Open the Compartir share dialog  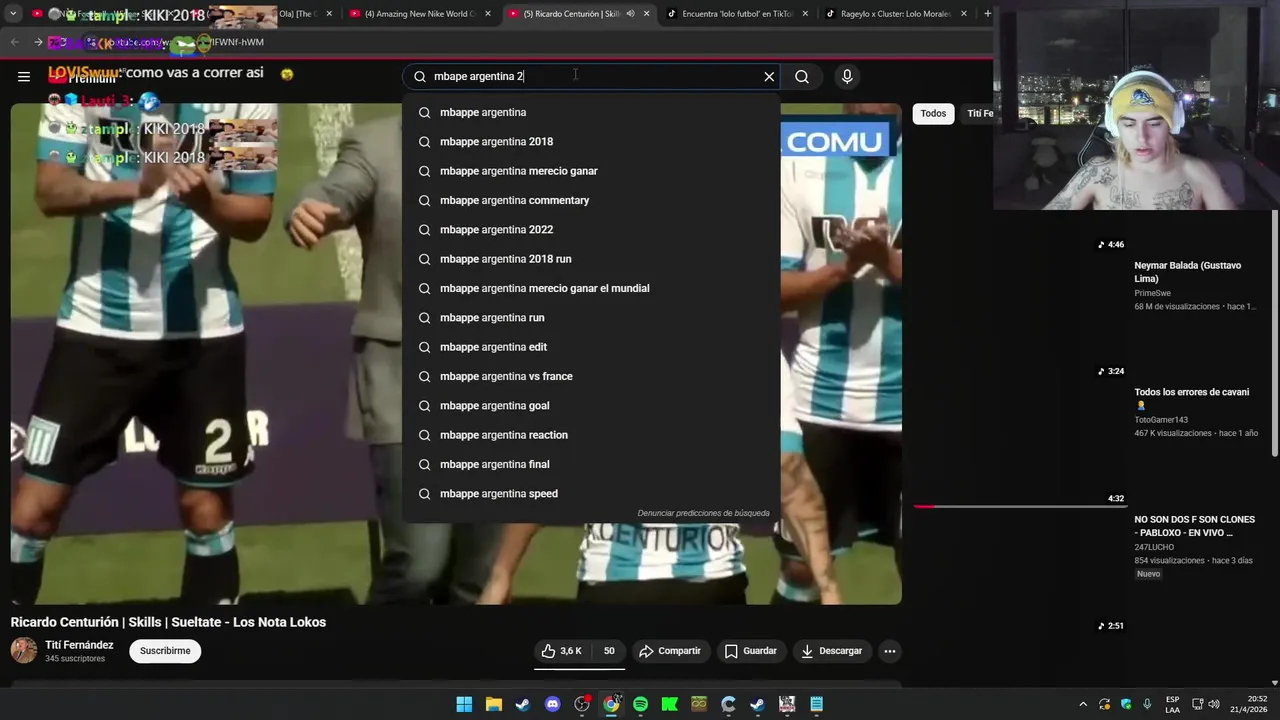tap(670, 651)
